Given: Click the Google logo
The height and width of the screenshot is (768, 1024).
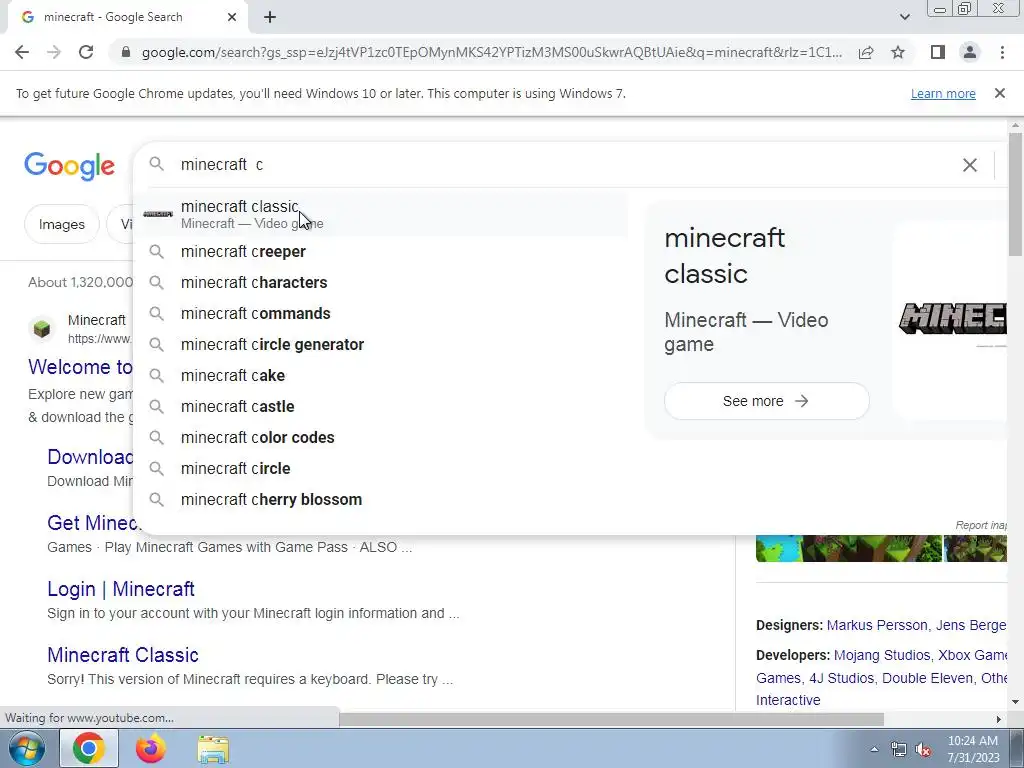Looking at the screenshot, I should (69, 167).
